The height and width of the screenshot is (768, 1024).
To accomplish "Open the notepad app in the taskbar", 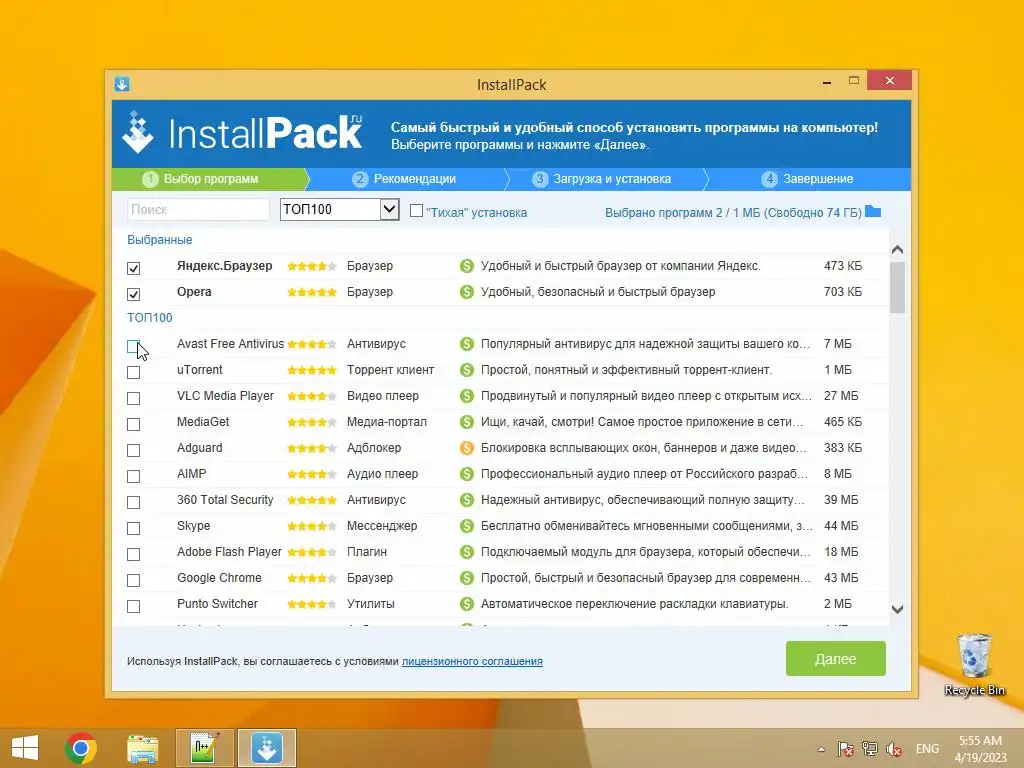I will pos(204,748).
